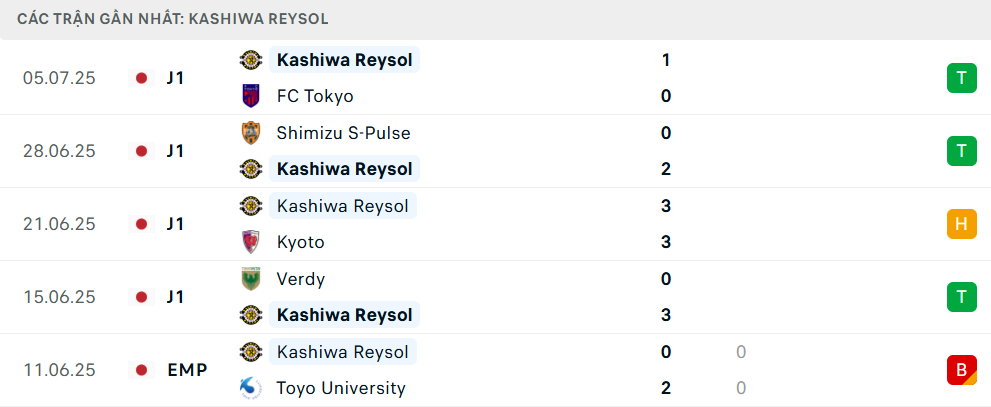Image resolution: width=991 pixels, height=407 pixels.
Task: Click the Kyoto club crest icon
Action: pyautogui.click(x=251, y=242)
